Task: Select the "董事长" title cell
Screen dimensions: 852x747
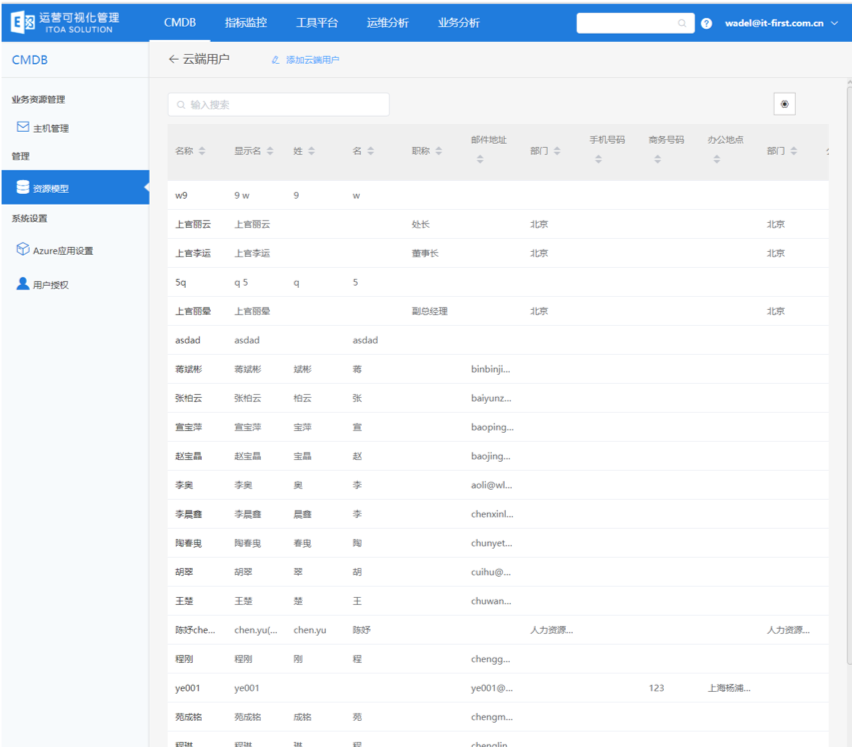Action: [425, 253]
